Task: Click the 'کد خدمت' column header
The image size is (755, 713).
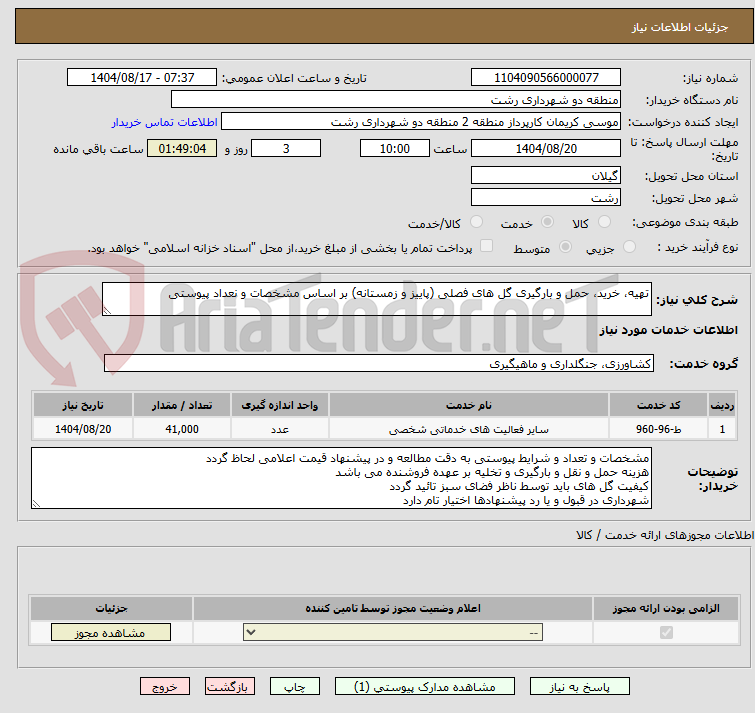Action: pos(658,405)
